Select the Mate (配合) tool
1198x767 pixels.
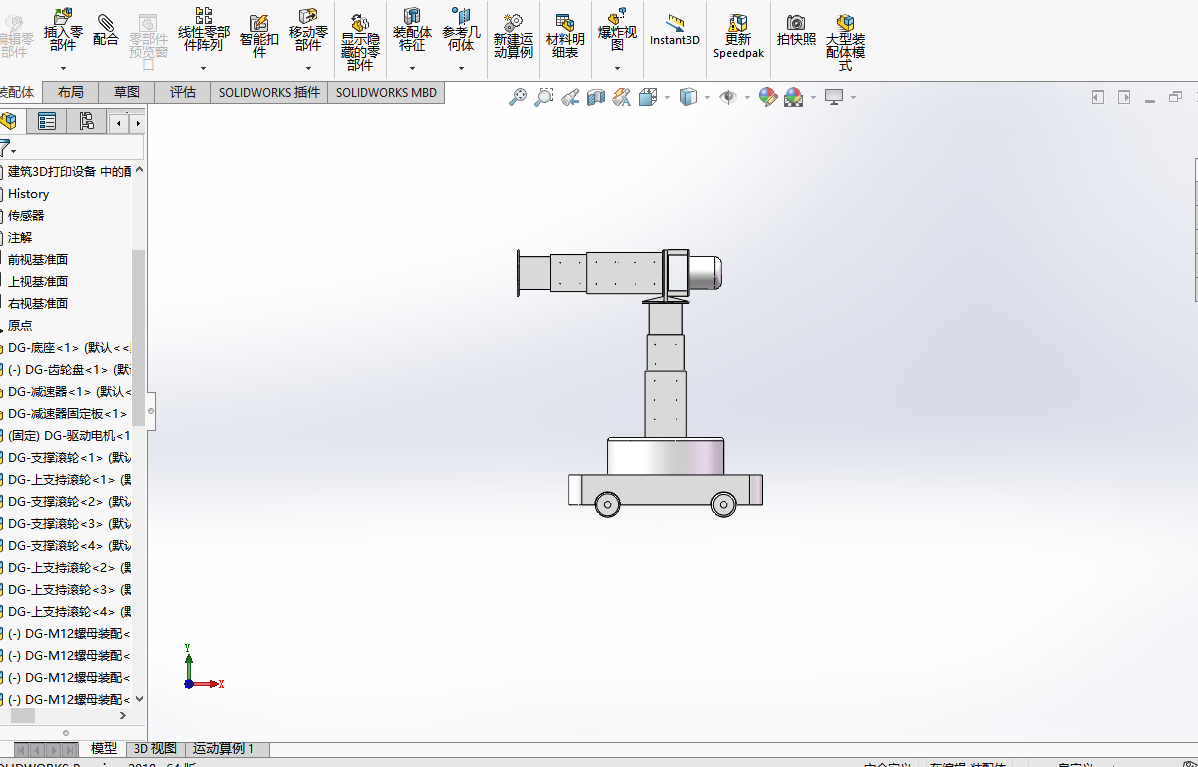point(105,29)
